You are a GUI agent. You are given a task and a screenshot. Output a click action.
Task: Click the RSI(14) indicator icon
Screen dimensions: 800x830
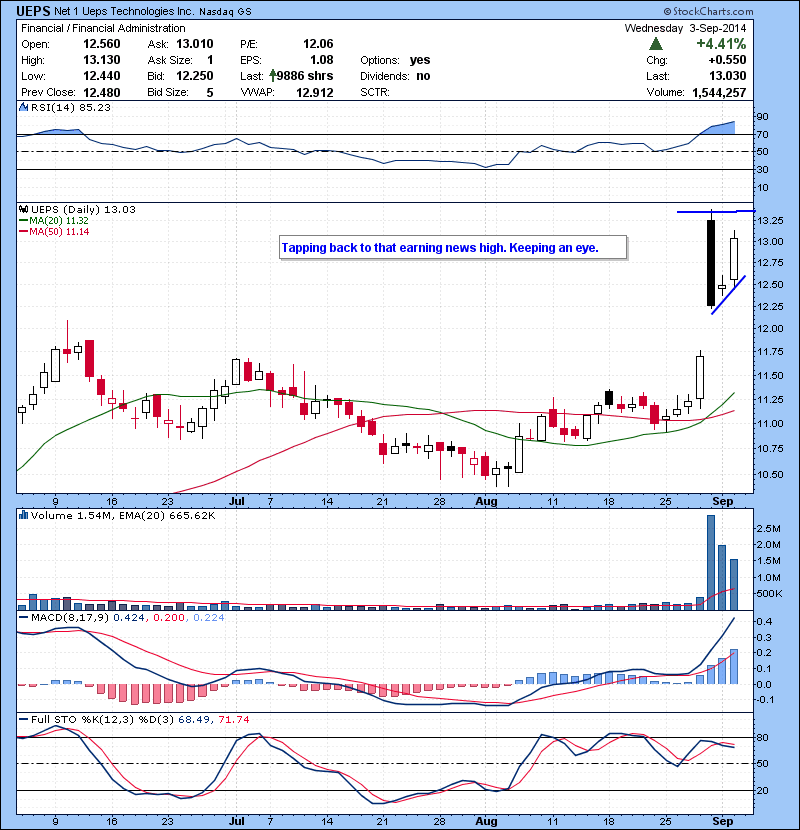(23, 107)
